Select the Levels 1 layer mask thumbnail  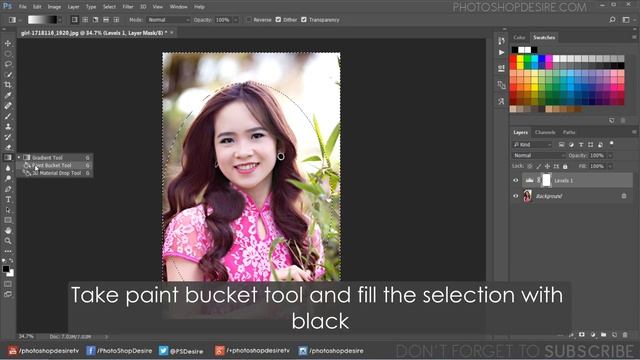point(547,180)
